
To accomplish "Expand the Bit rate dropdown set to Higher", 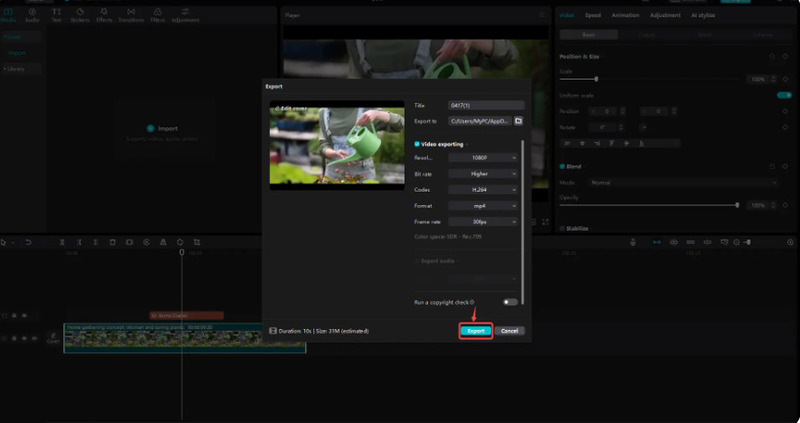I will 484,173.
